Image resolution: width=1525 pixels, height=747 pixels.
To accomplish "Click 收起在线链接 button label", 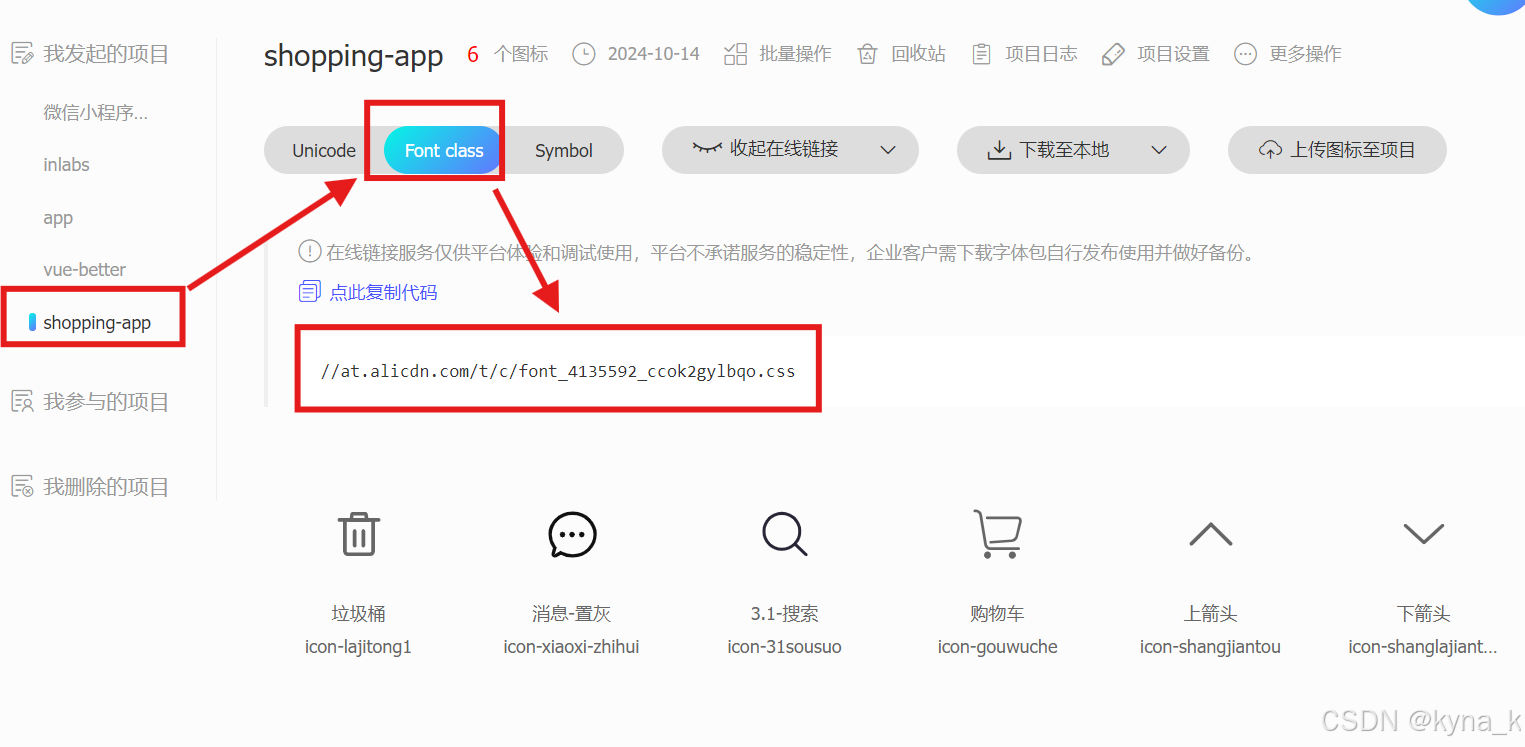I will click(x=784, y=149).
